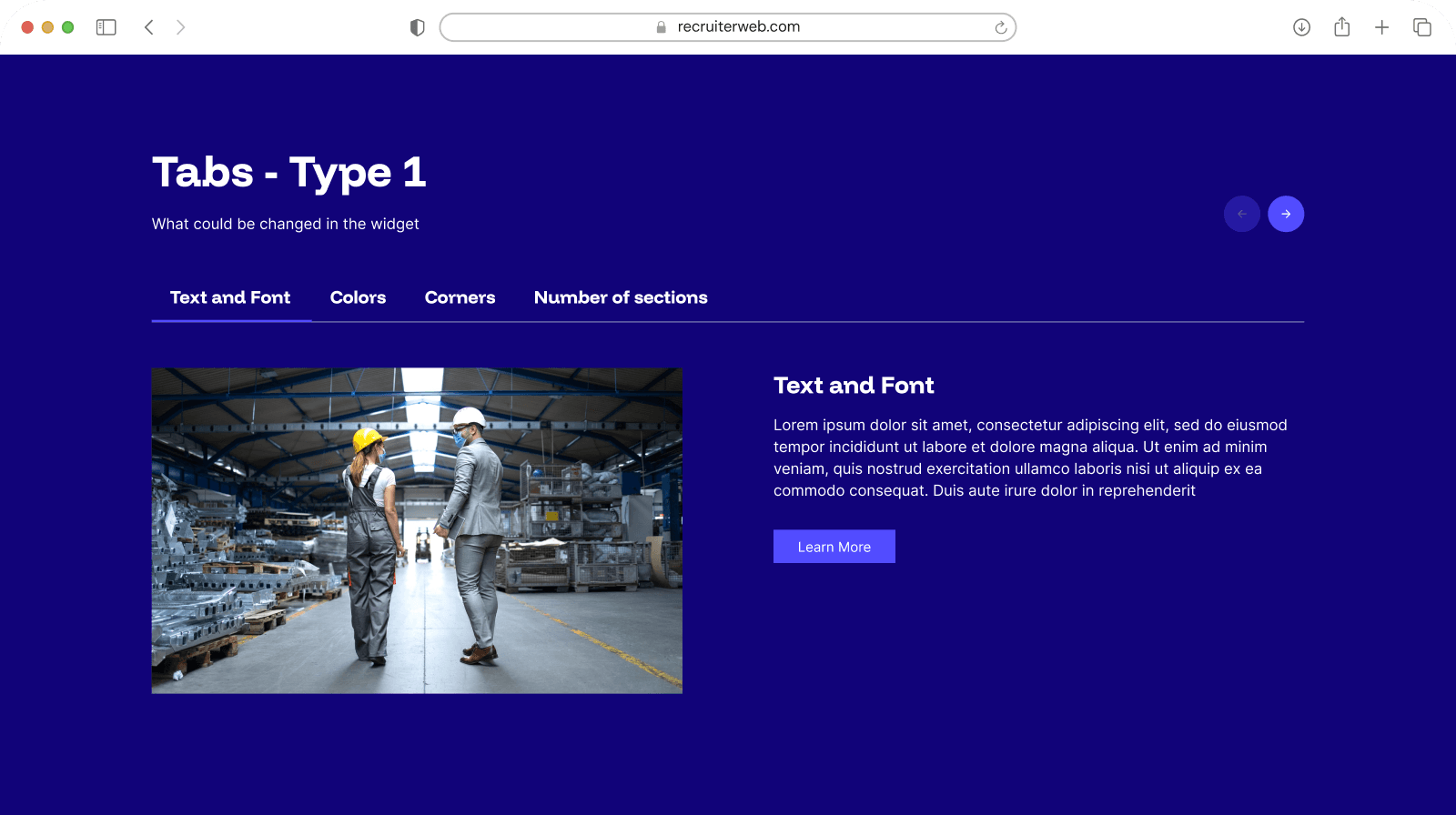Click the Learn More button
The height and width of the screenshot is (815, 1456).
tap(834, 547)
